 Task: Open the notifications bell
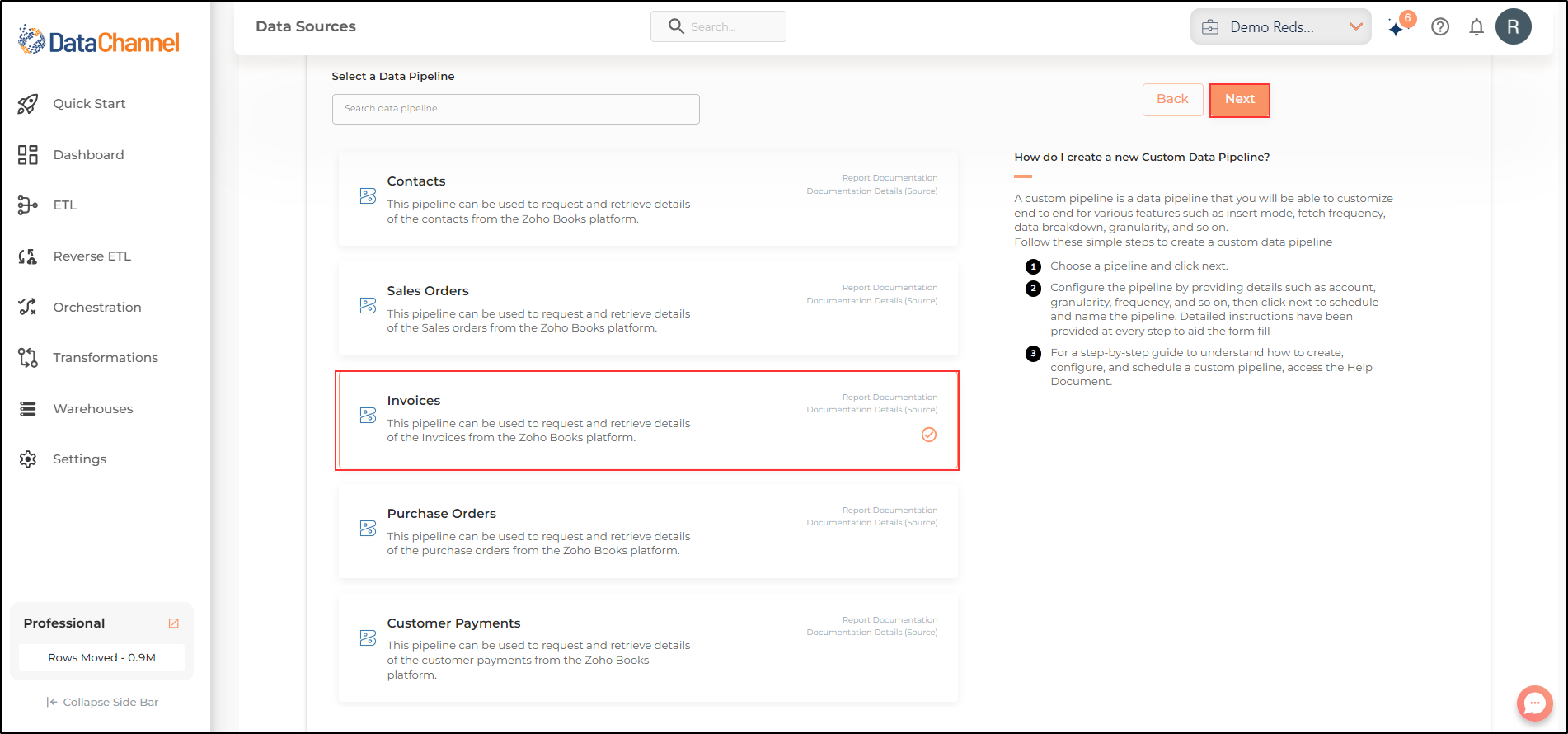(x=1476, y=27)
